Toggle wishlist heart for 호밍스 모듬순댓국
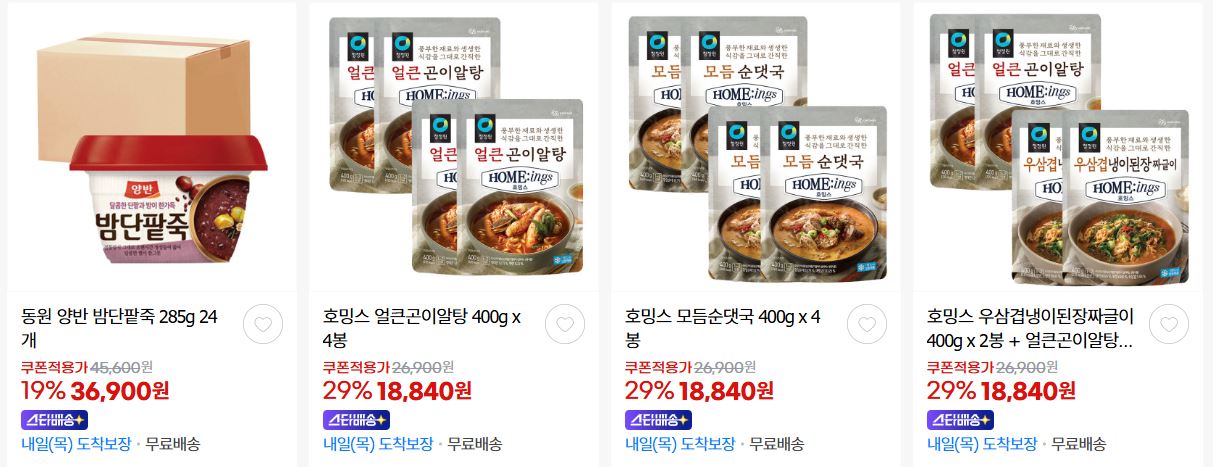 (867, 324)
